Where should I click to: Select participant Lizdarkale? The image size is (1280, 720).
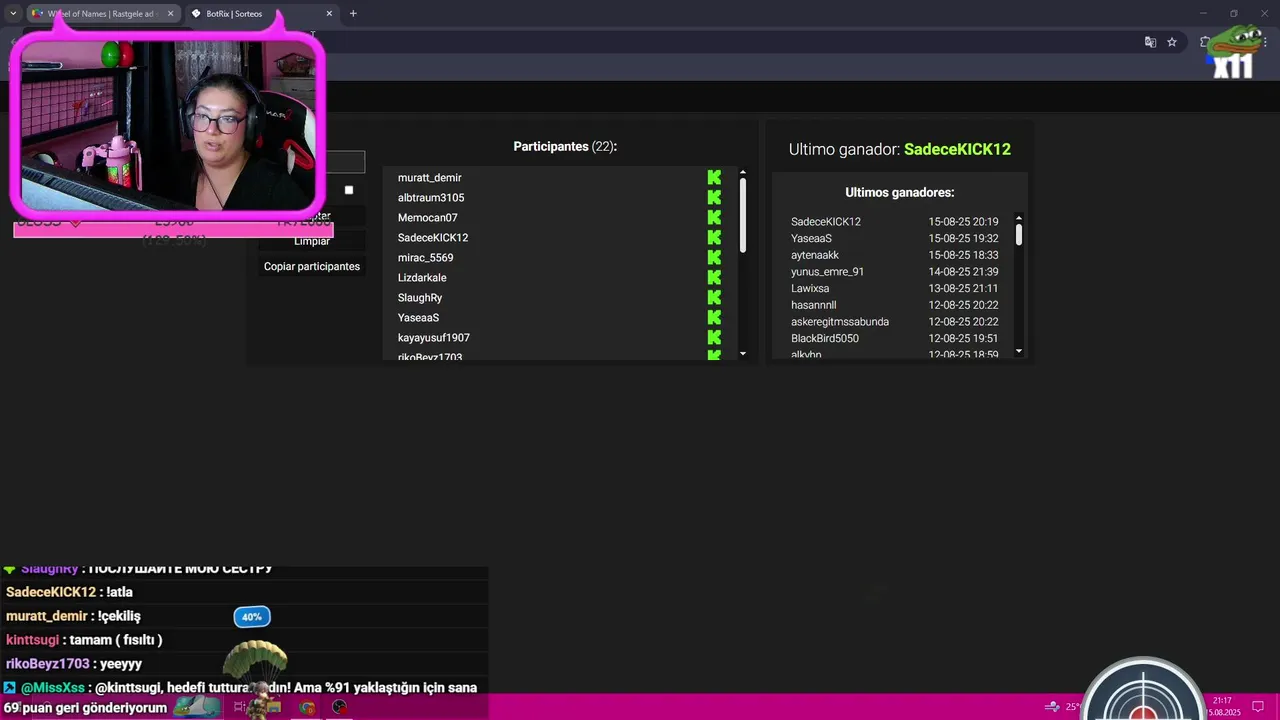coord(422,278)
